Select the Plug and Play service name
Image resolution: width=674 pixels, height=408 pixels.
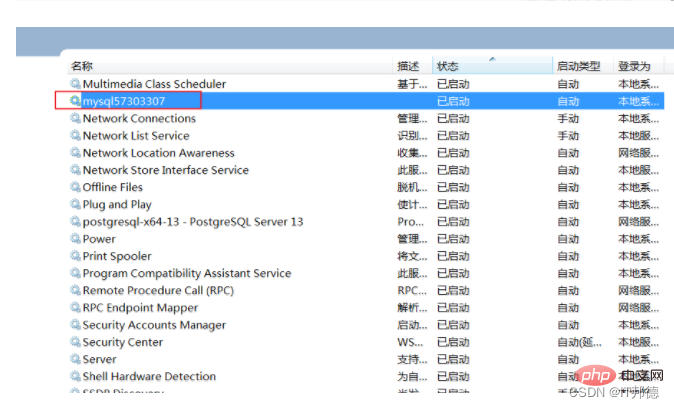click(117, 204)
